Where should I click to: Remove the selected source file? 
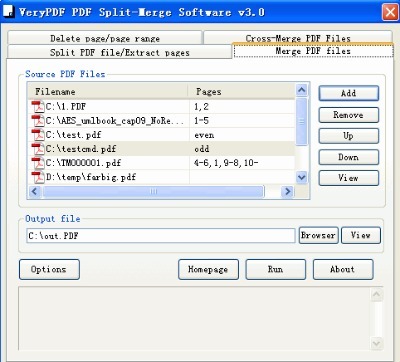pyautogui.click(x=349, y=115)
